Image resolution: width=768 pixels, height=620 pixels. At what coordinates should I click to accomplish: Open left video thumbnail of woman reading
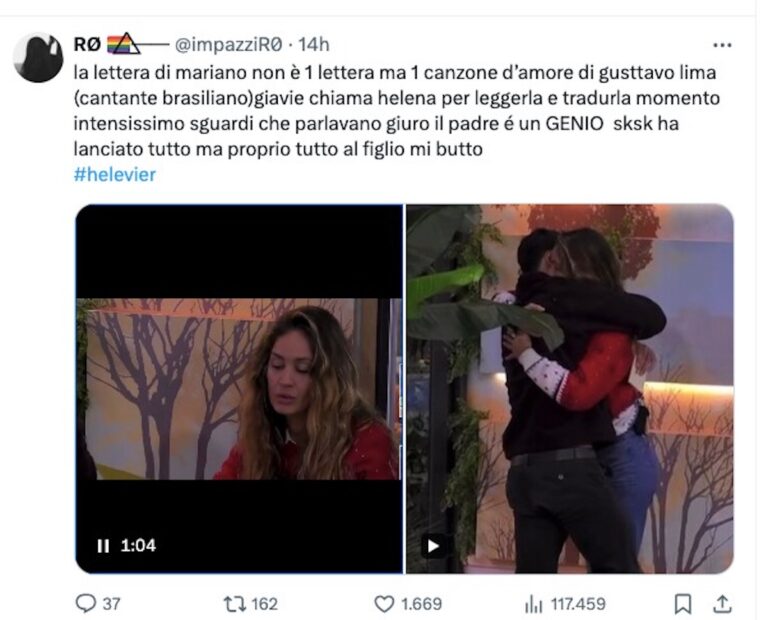point(240,389)
